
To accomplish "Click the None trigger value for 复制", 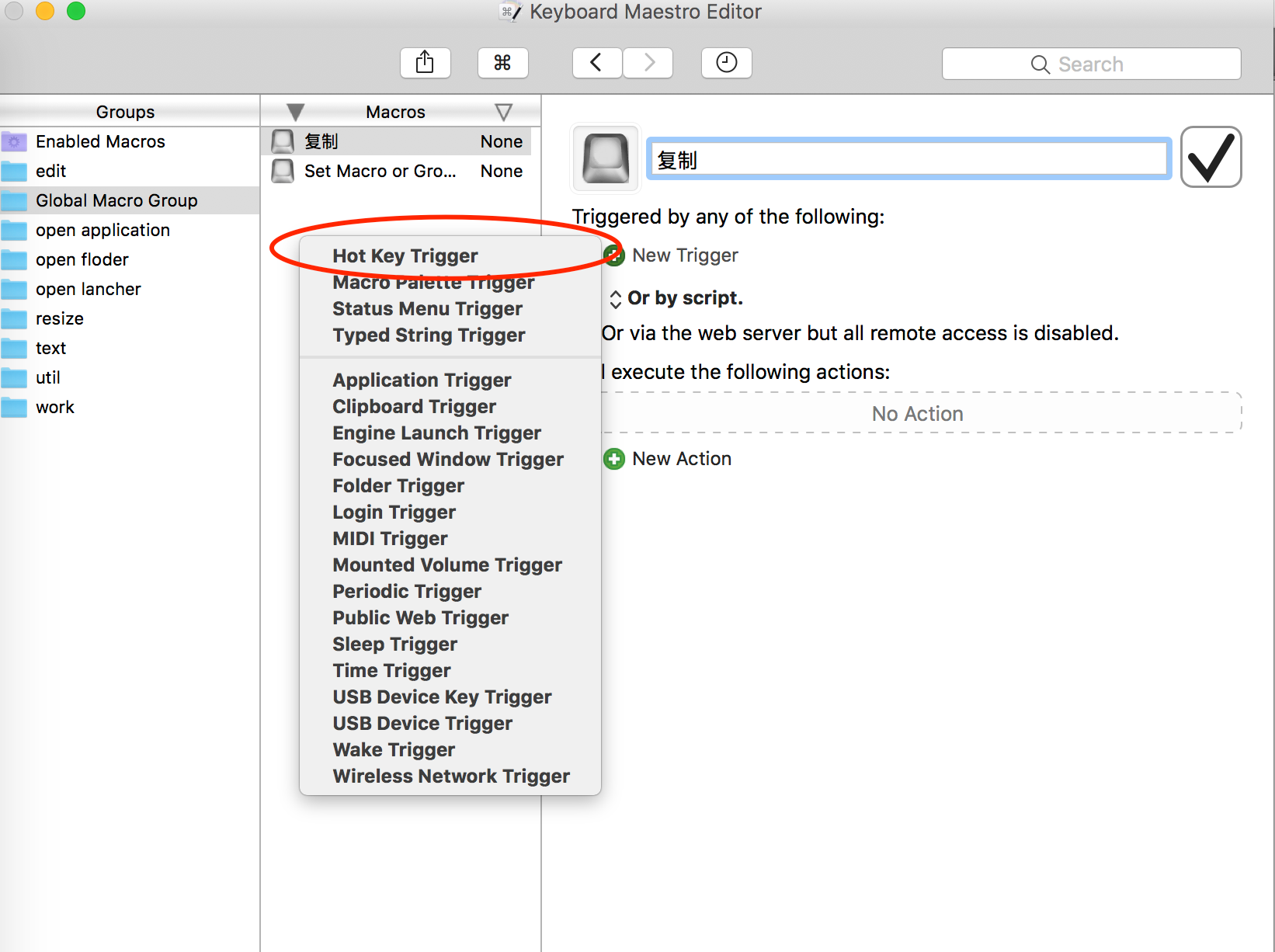I will click(502, 141).
